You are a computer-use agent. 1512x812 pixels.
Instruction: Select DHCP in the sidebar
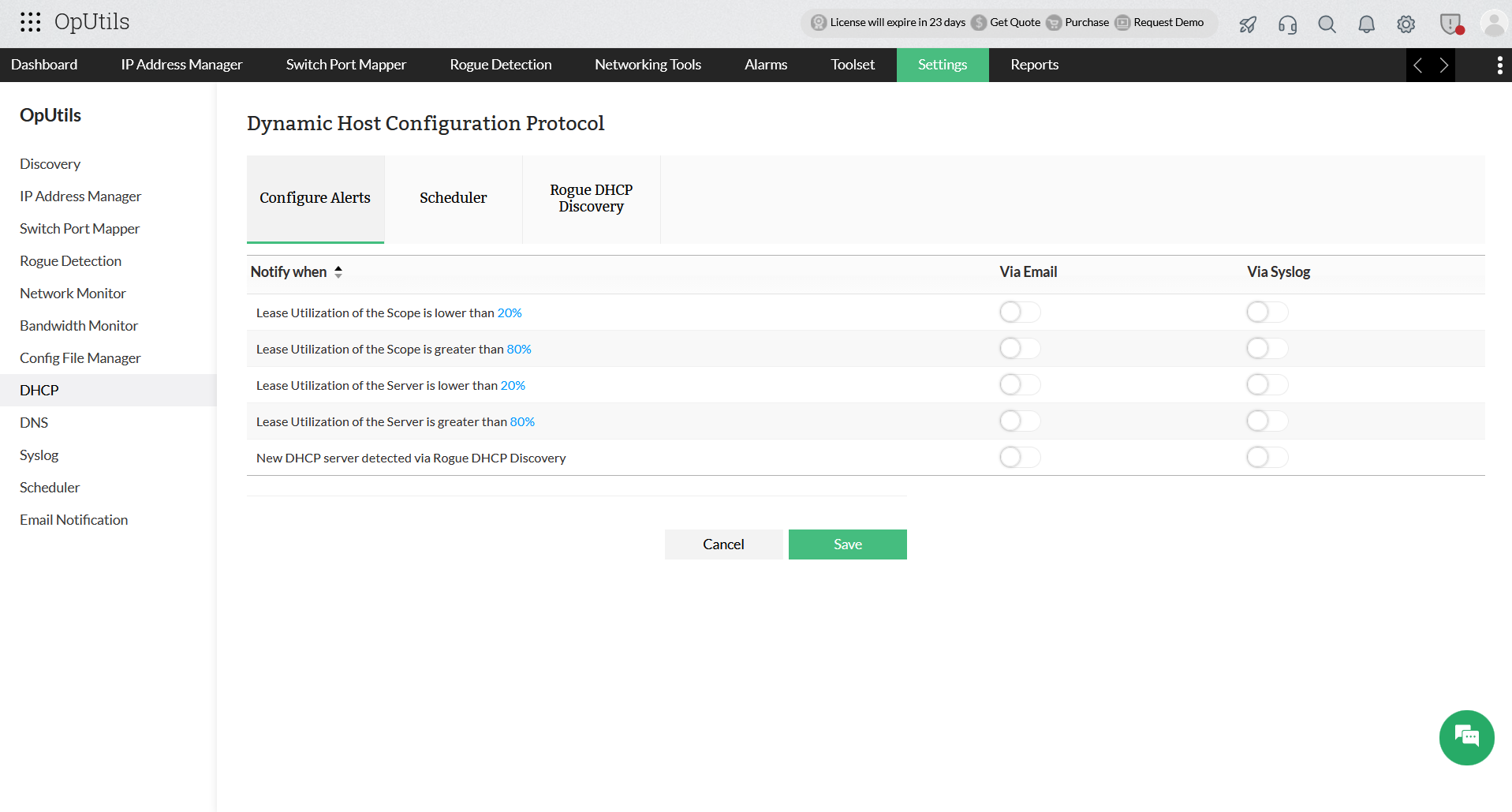pos(108,391)
